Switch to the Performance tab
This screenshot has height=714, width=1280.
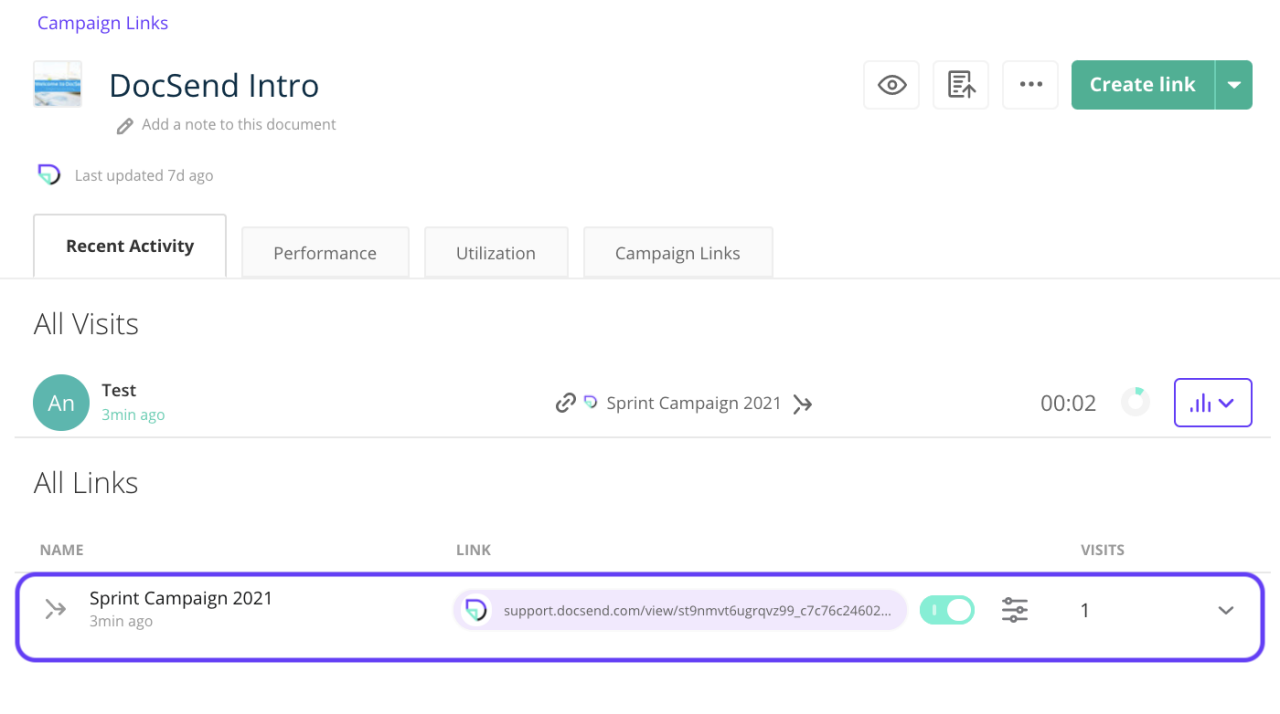tap(325, 253)
